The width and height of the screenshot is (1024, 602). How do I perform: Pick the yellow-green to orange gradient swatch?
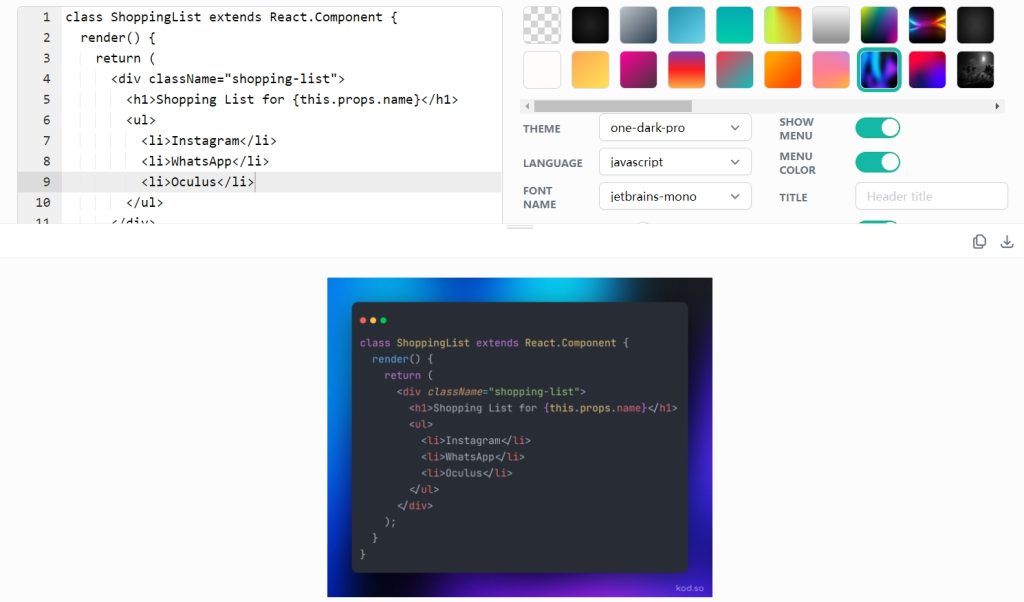[x=782, y=25]
